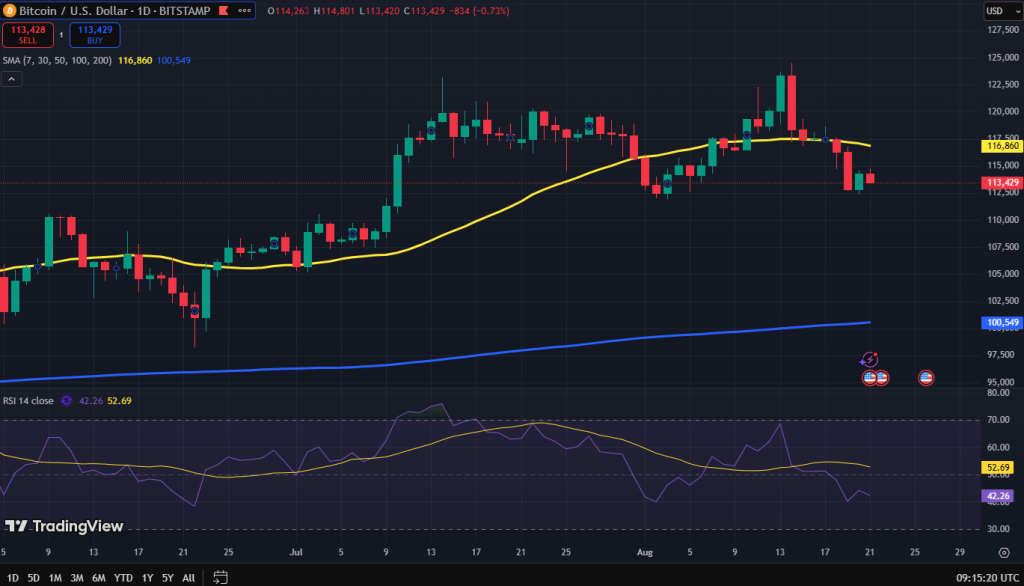Select the All time range
Viewport: 1024px width, 586px height.
(x=188, y=578)
